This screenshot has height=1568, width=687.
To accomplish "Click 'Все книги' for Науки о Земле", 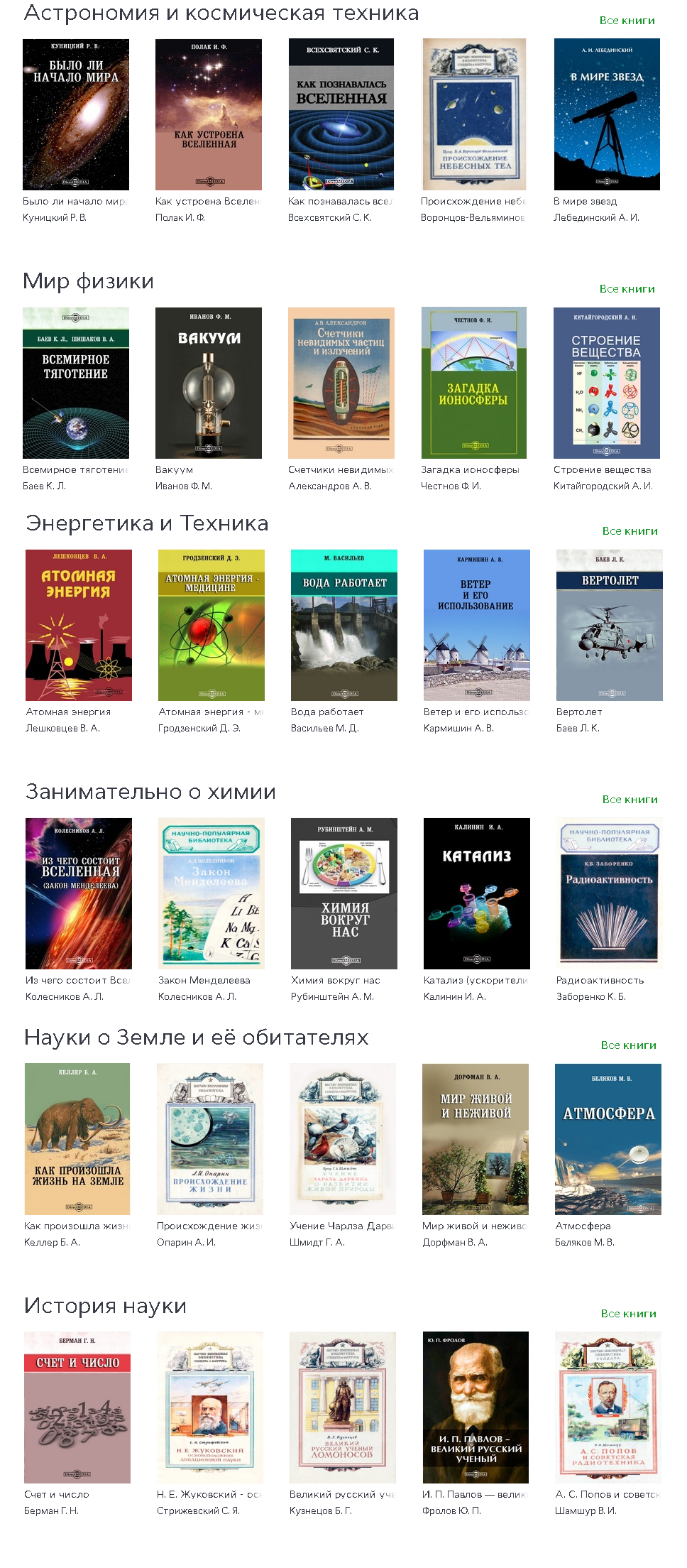I will pos(628,1045).
